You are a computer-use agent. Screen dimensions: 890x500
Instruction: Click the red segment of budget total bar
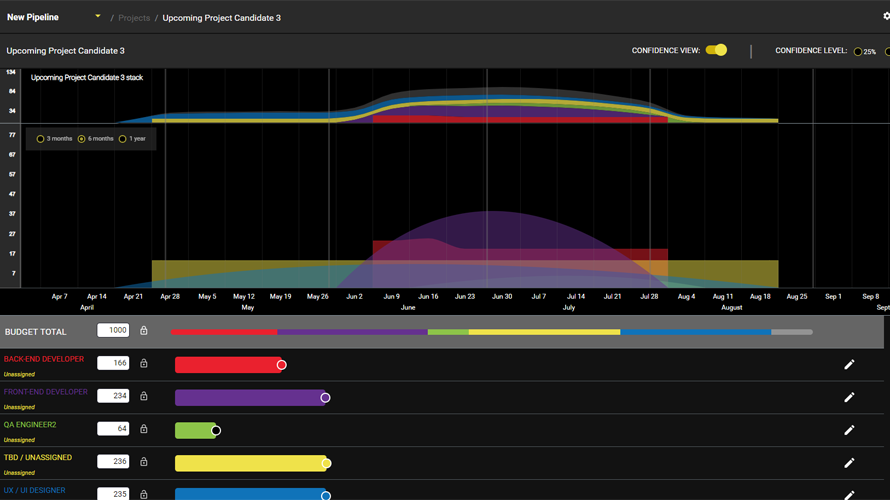(x=224, y=332)
